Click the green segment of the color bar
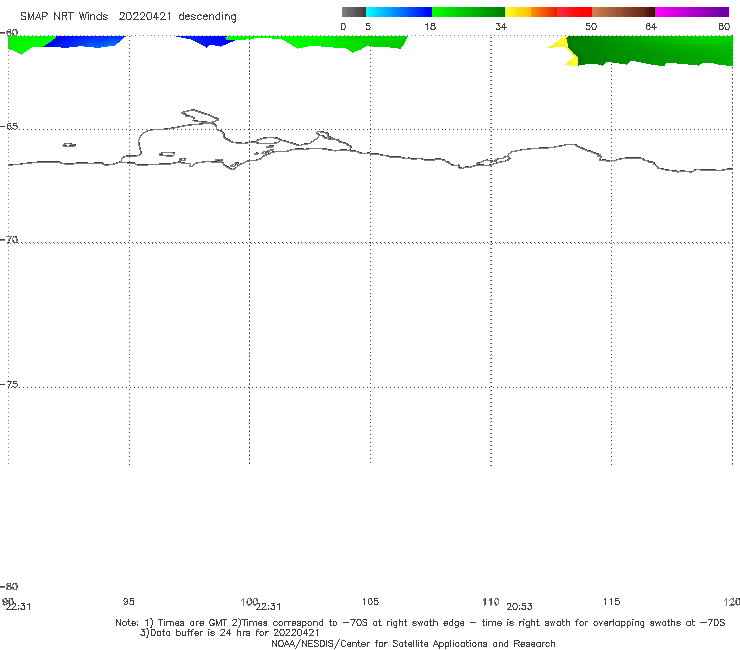 468,12
